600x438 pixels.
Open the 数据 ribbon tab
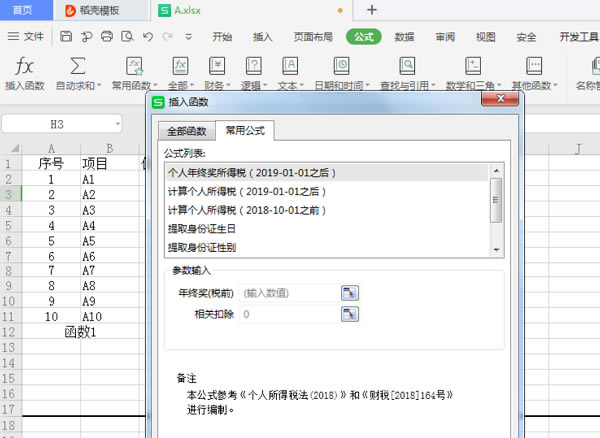click(404, 37)
